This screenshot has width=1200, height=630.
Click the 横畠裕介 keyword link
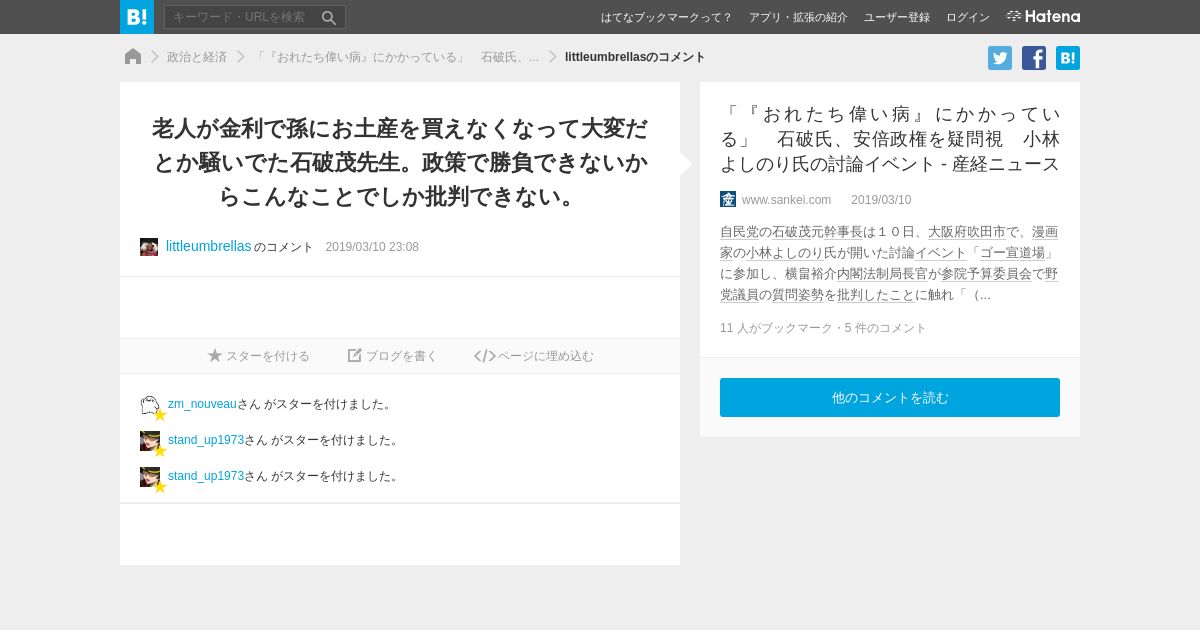point(810,274)
